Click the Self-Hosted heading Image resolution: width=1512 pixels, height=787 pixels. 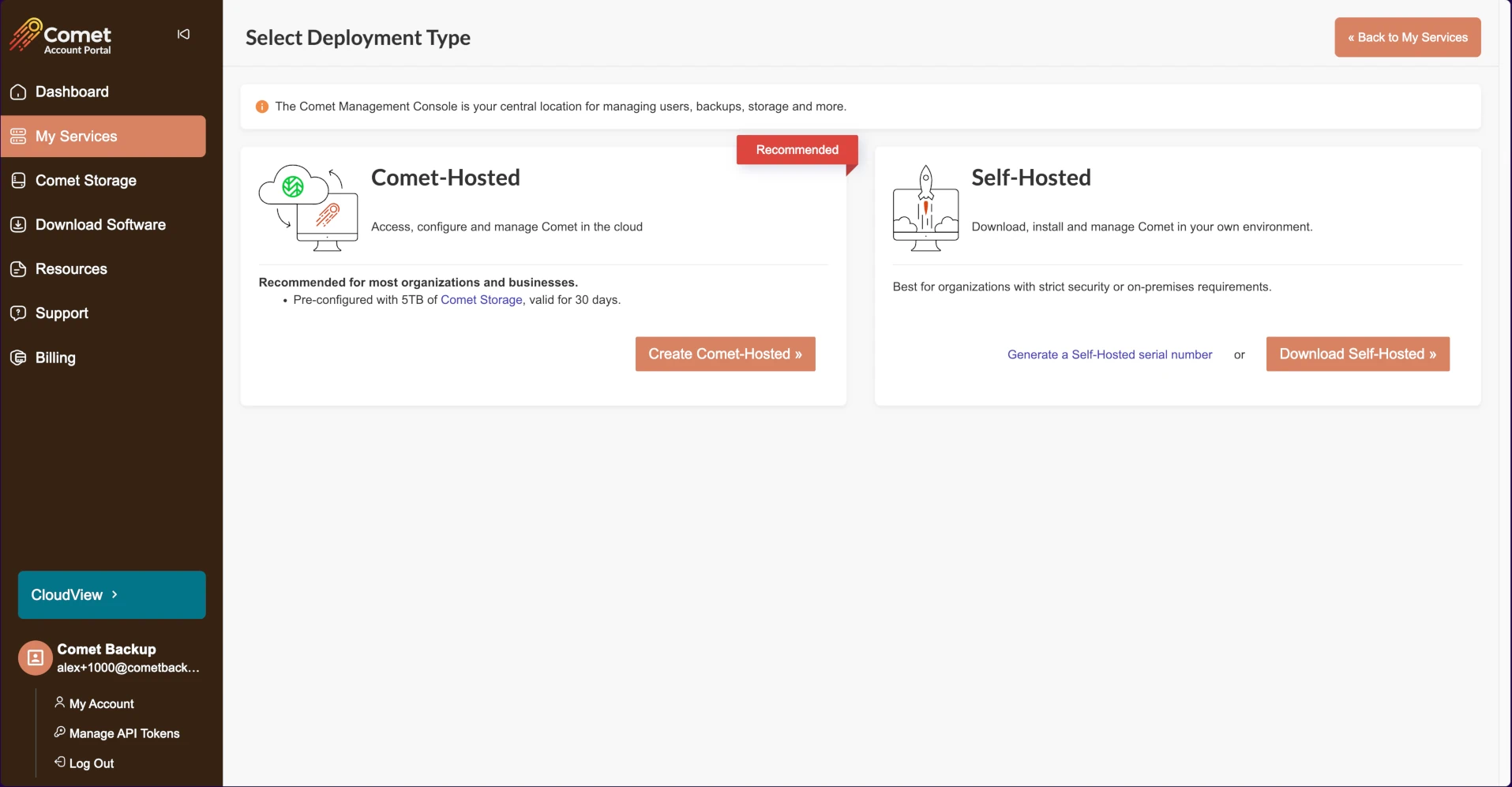tap(1031, 178)
